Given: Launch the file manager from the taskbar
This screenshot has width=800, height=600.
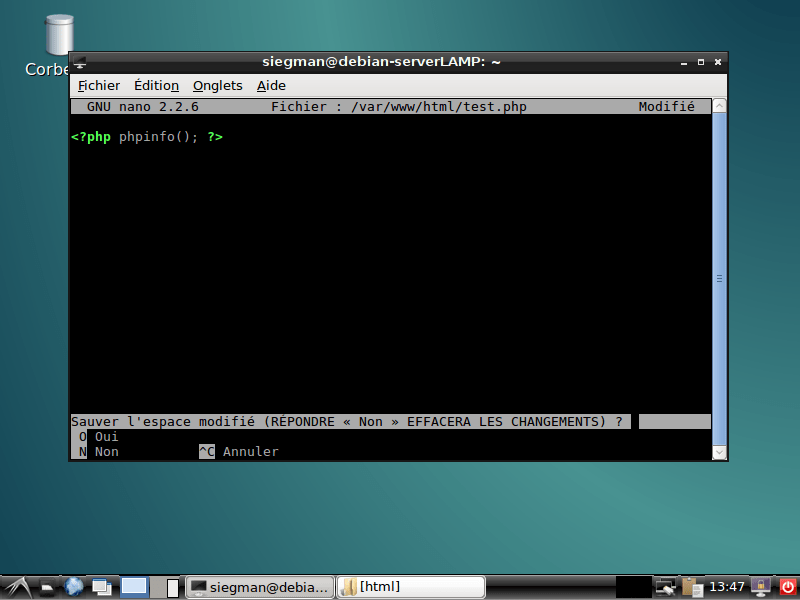Looking at the screenshot, I should (x=47, y=586).
